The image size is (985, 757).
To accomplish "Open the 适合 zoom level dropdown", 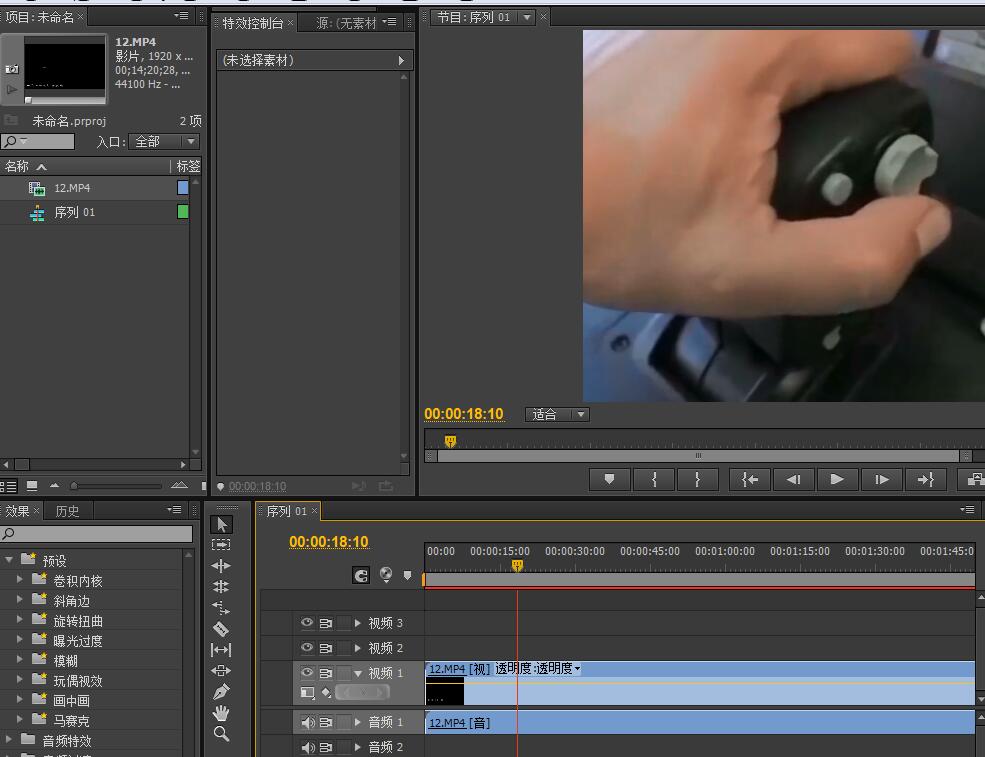I will click(557, 415).
